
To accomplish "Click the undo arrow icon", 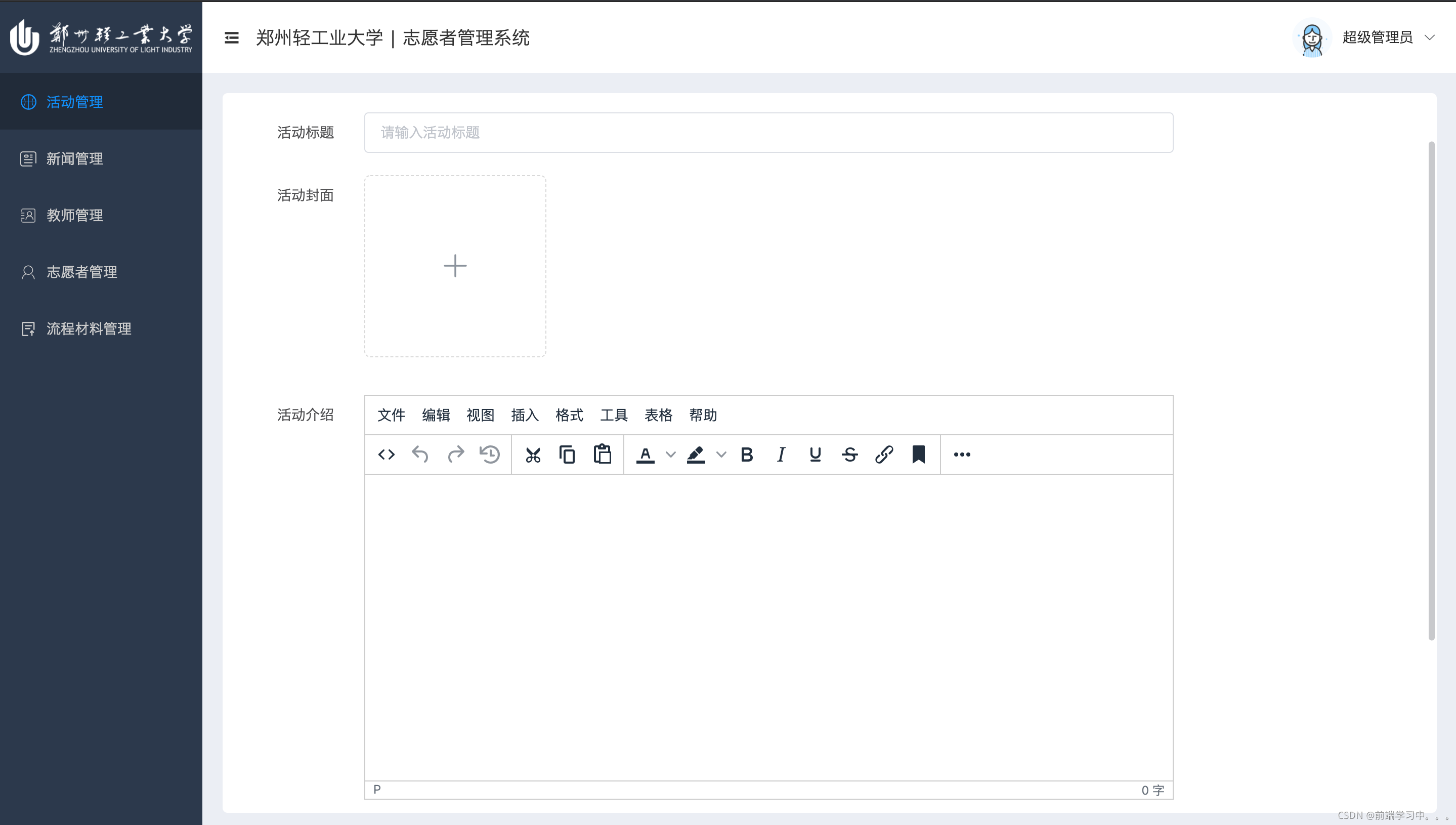I will (420, 455).
